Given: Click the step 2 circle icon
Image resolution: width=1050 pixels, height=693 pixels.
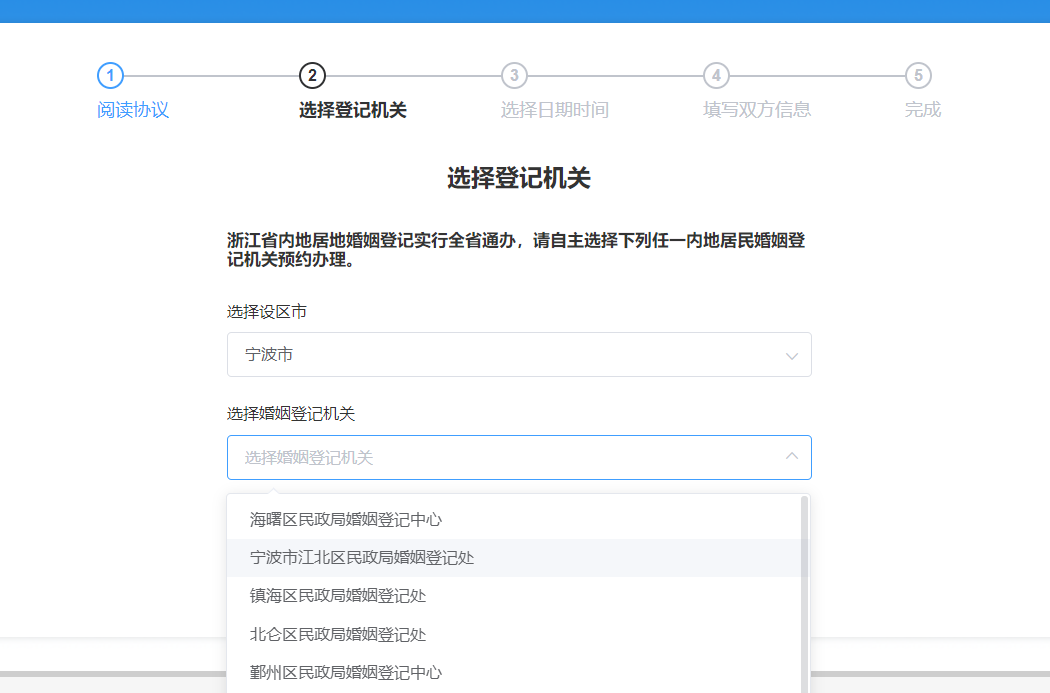Looking at the screenshot, I should 312,75.
